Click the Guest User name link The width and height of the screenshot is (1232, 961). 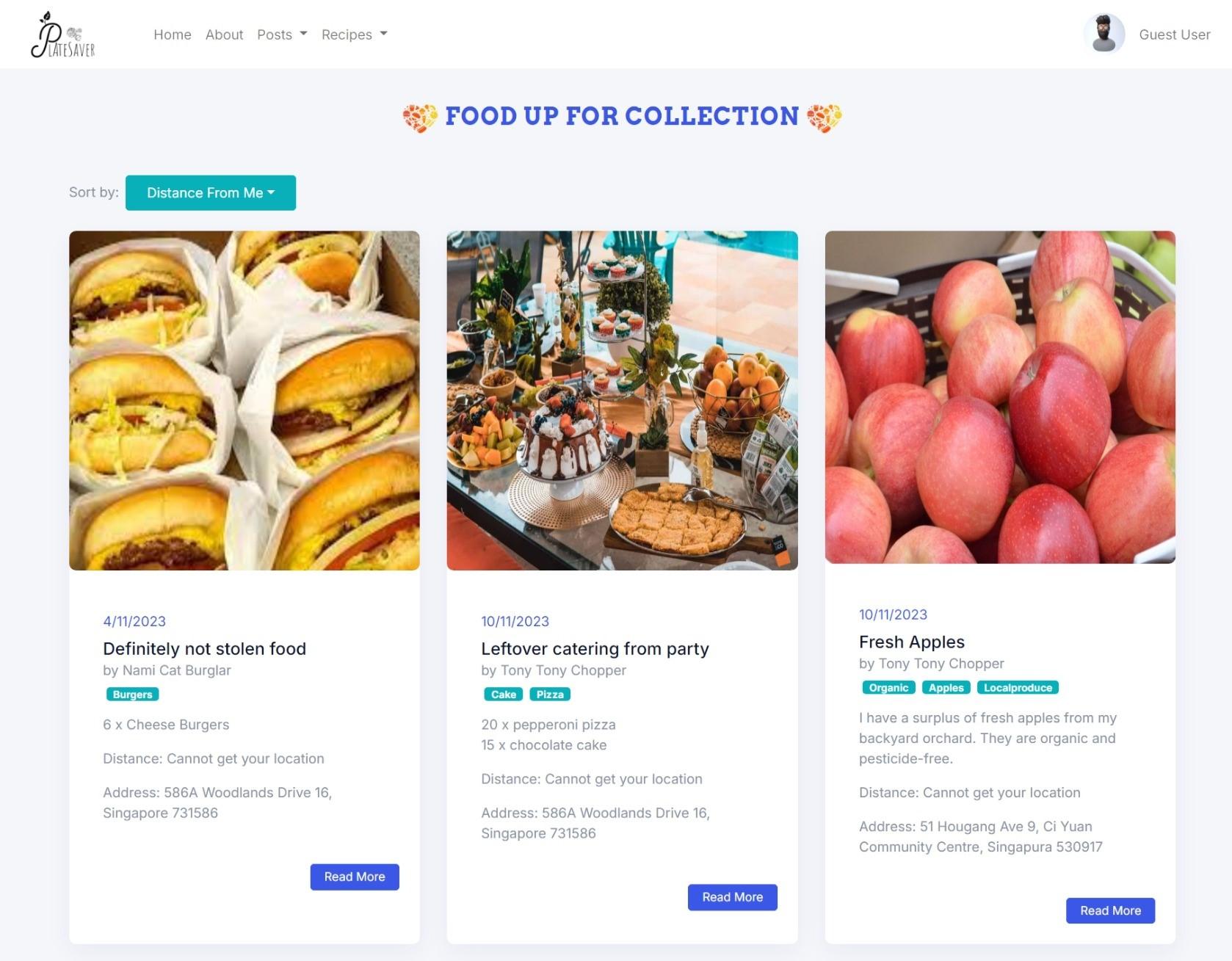[1174, 35]
